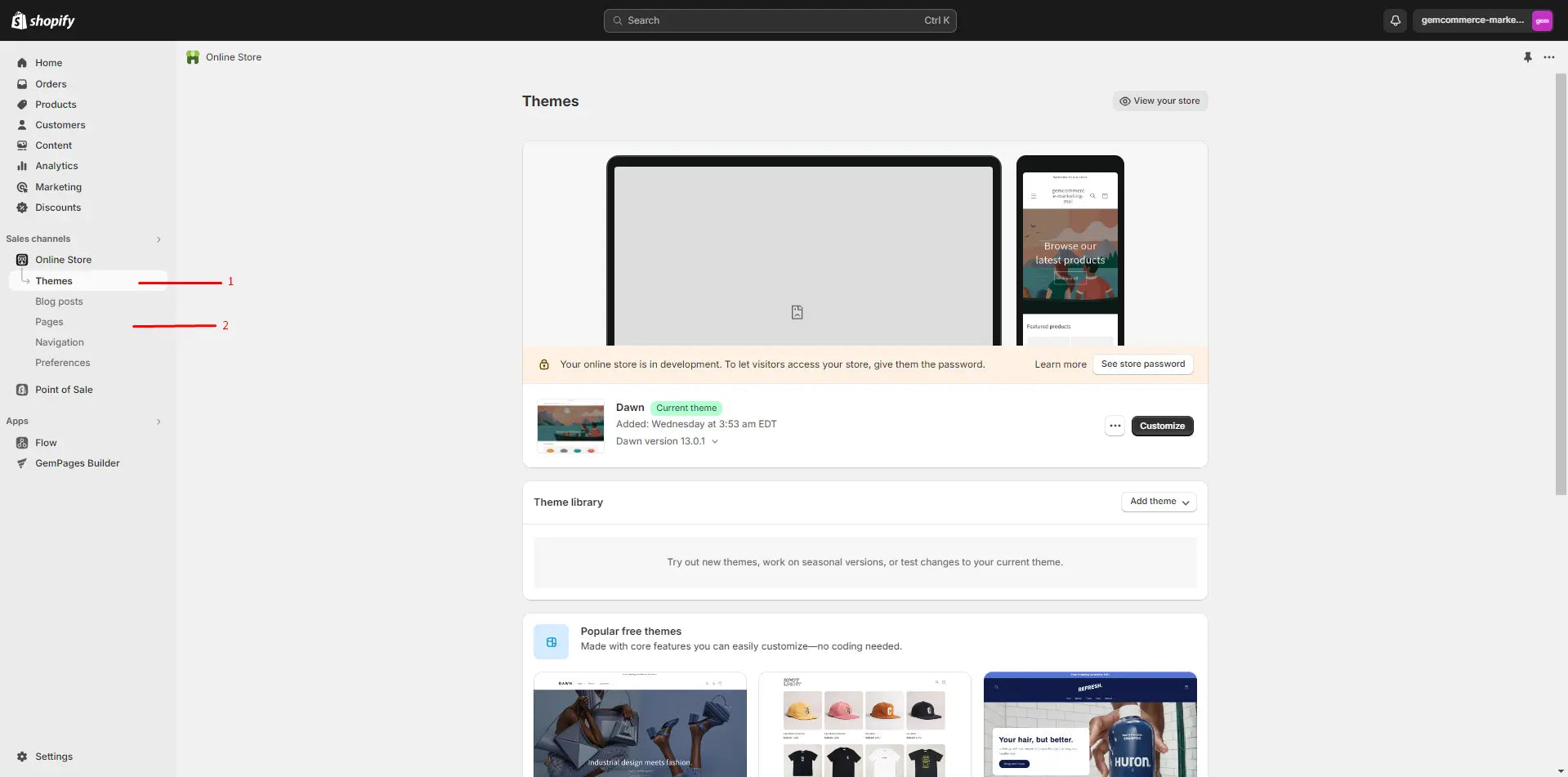This screenshot has width=1568, height=777.
Task: Click the Current theme badge
Action: click(x=686, y=408)
